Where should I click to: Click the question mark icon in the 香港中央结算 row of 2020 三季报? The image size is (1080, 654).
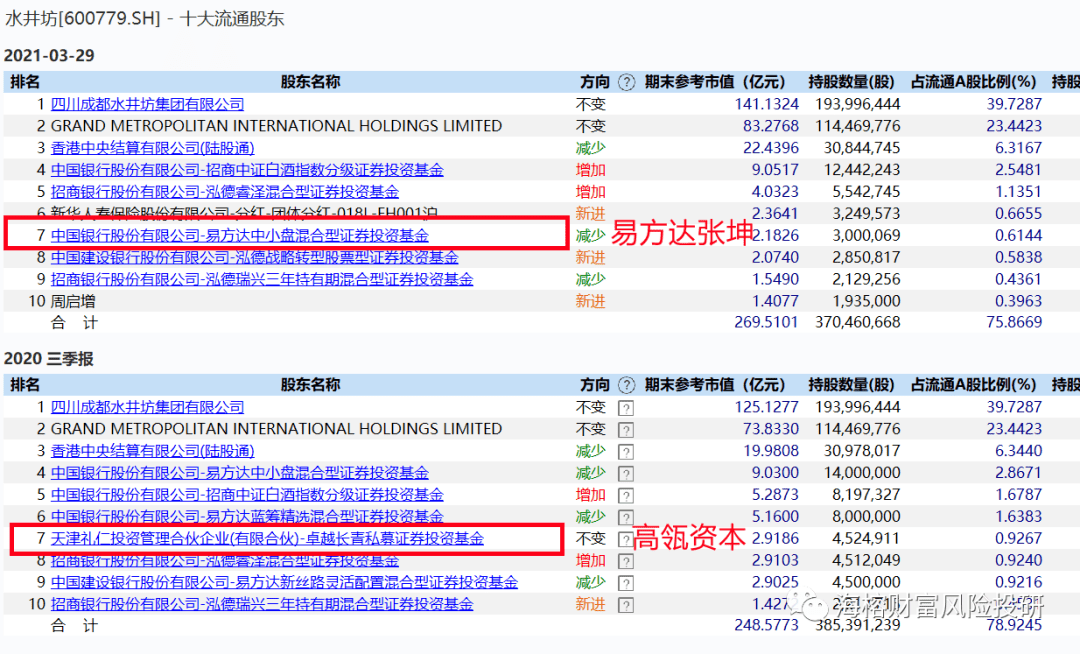click(625, 452)
